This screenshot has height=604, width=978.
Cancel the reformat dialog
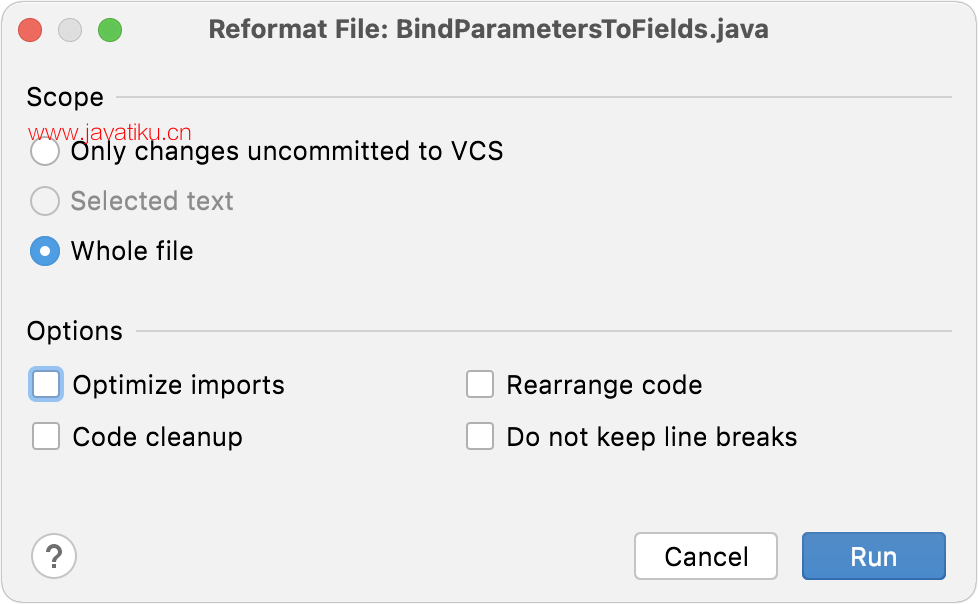pyautogui.click(x=706, y=556)
